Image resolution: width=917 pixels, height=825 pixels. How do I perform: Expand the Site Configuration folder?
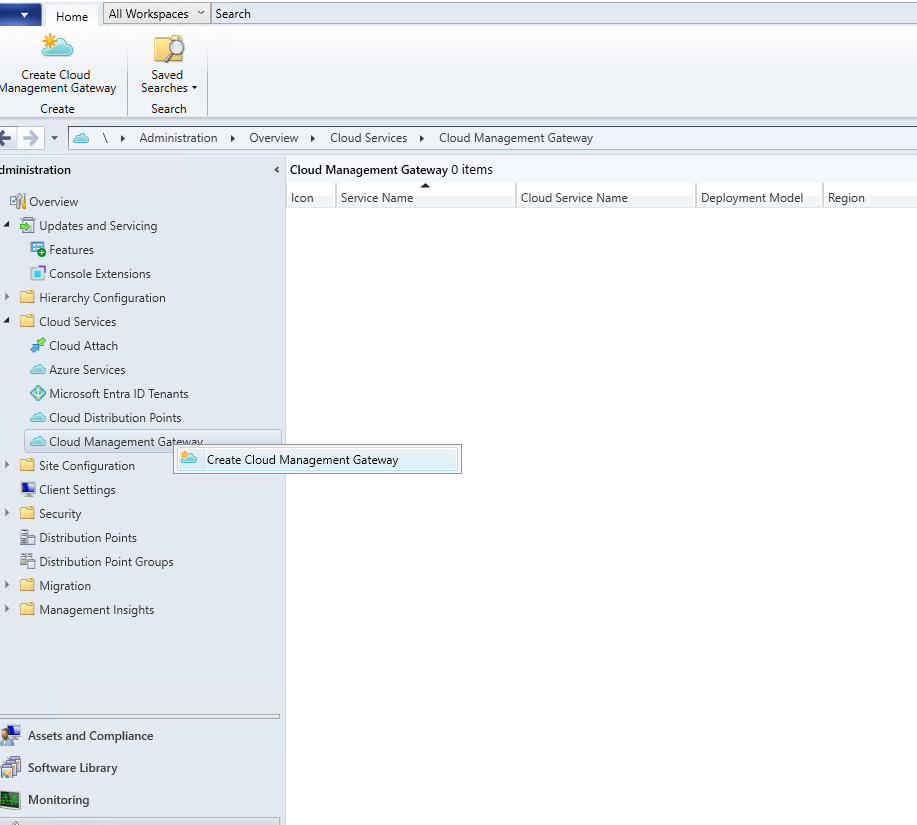point(8,466)
